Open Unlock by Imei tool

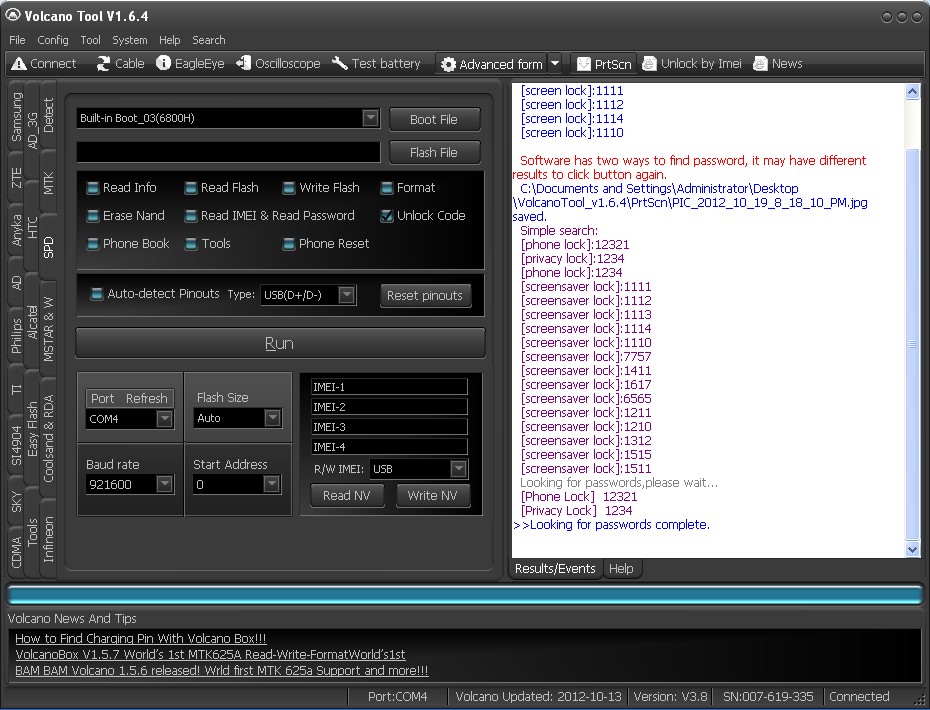692,63
